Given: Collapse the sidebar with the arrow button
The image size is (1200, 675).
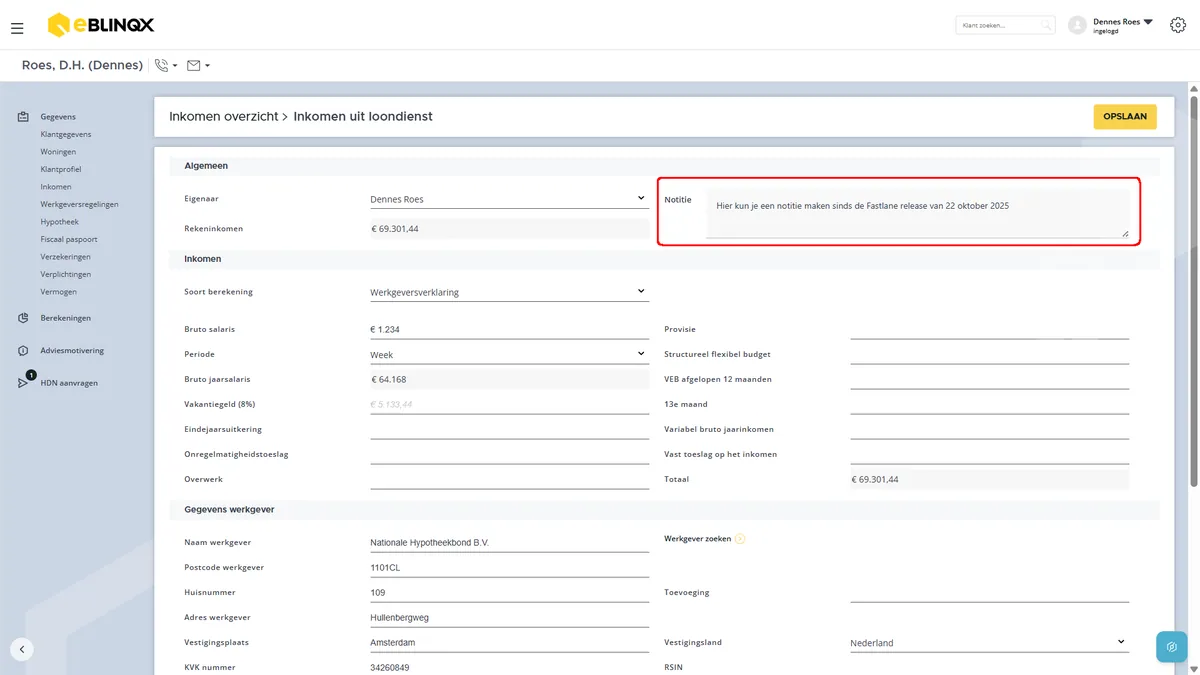Looking at the screenshot, I should [22, 649].
